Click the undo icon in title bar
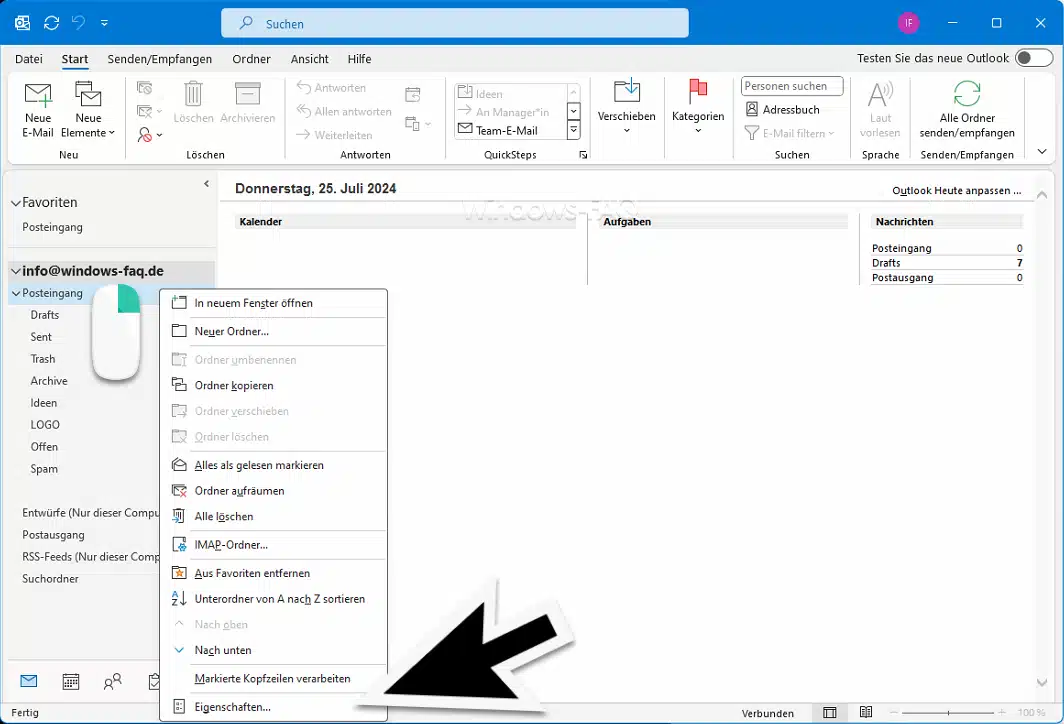 coord(79,23)
